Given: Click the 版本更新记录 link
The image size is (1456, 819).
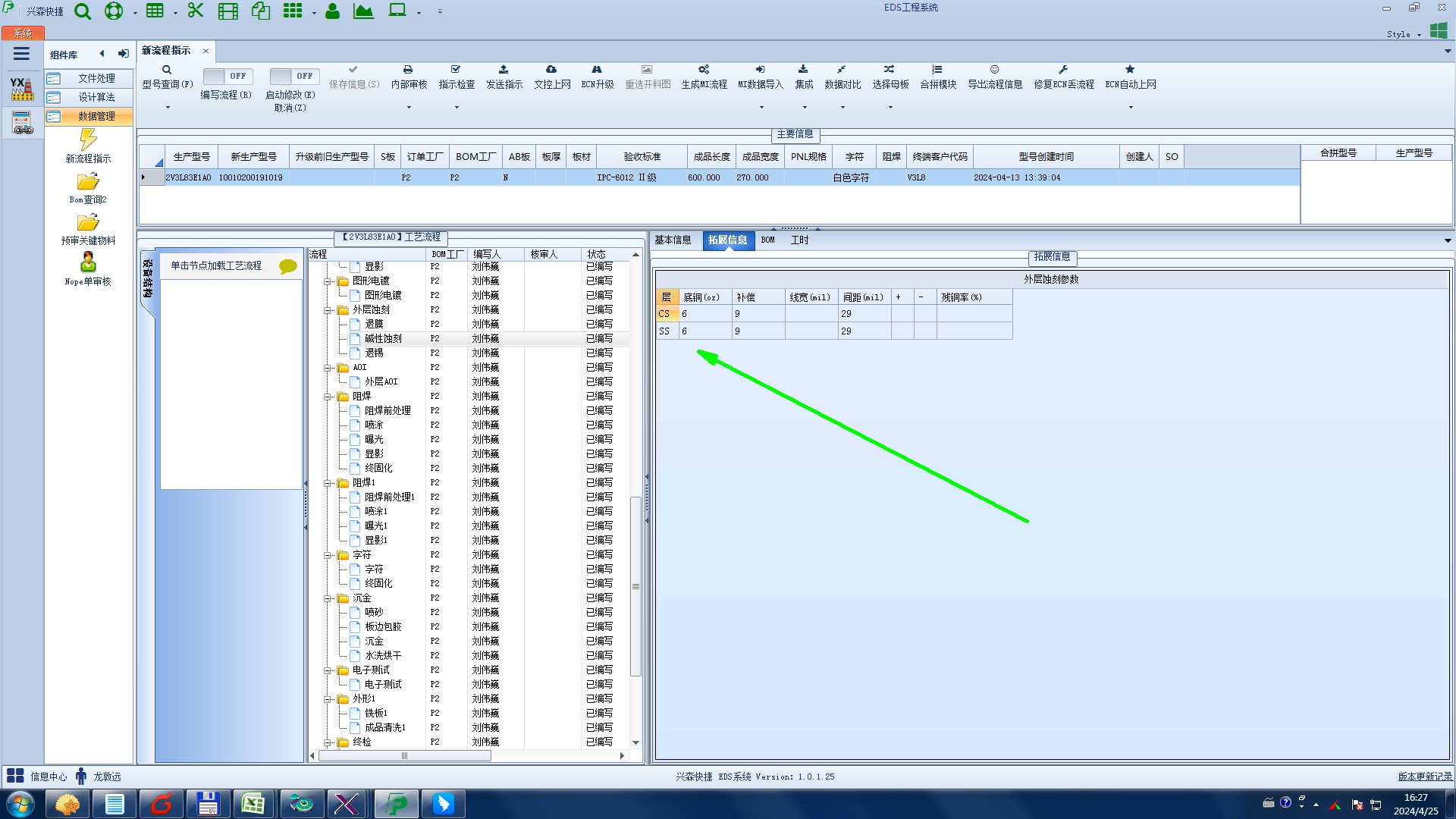Looking at the screenshot, I should (x=1424, y=777).
